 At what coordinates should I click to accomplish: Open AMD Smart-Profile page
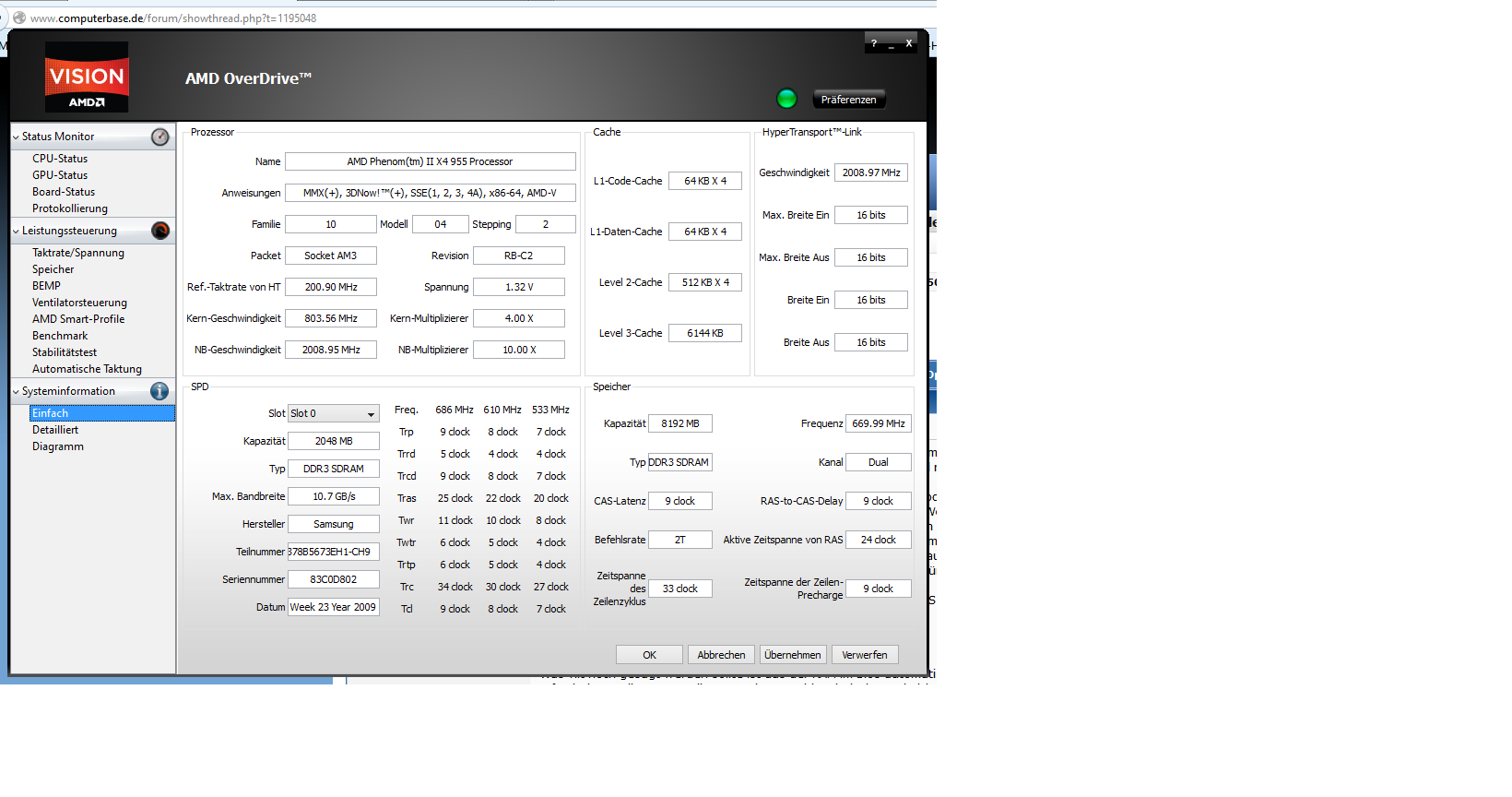(78, 319)
